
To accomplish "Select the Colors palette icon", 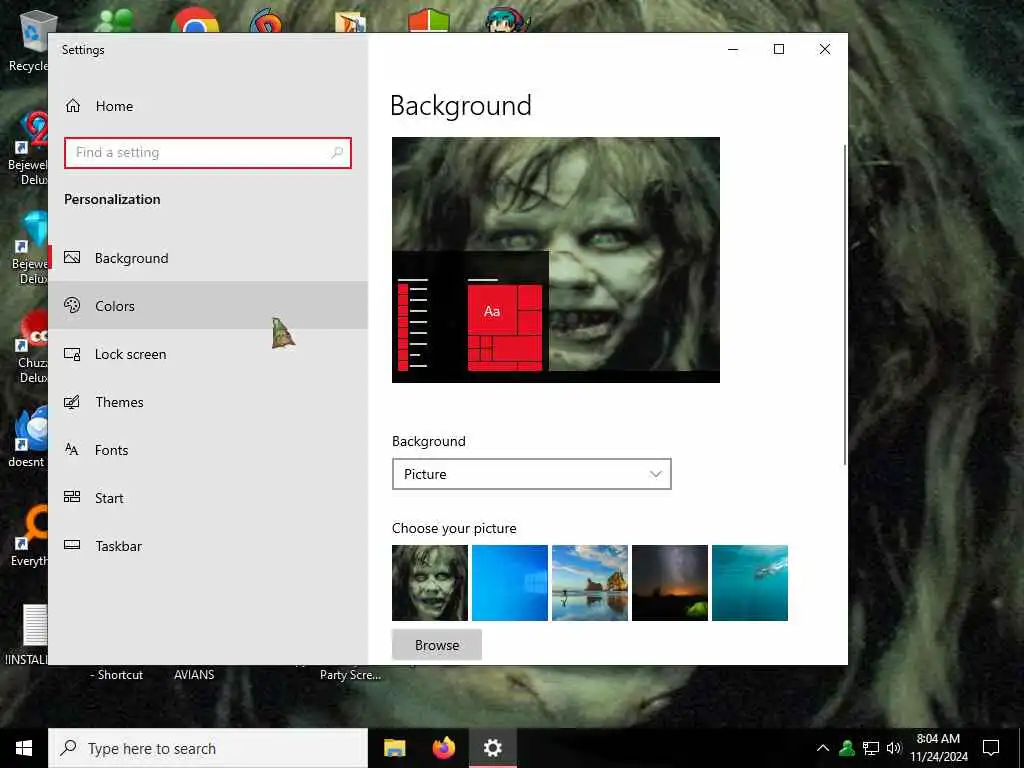I will [72, 305].
